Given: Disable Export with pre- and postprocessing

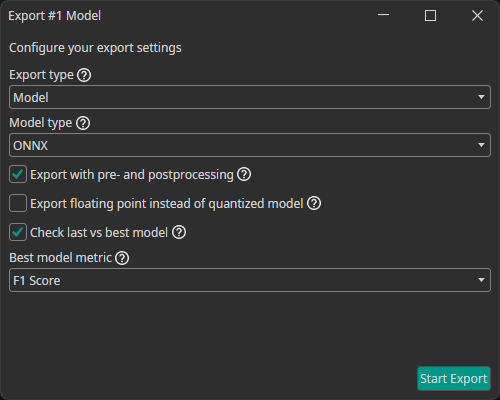Looking at the screenshot, I should 18,174.
